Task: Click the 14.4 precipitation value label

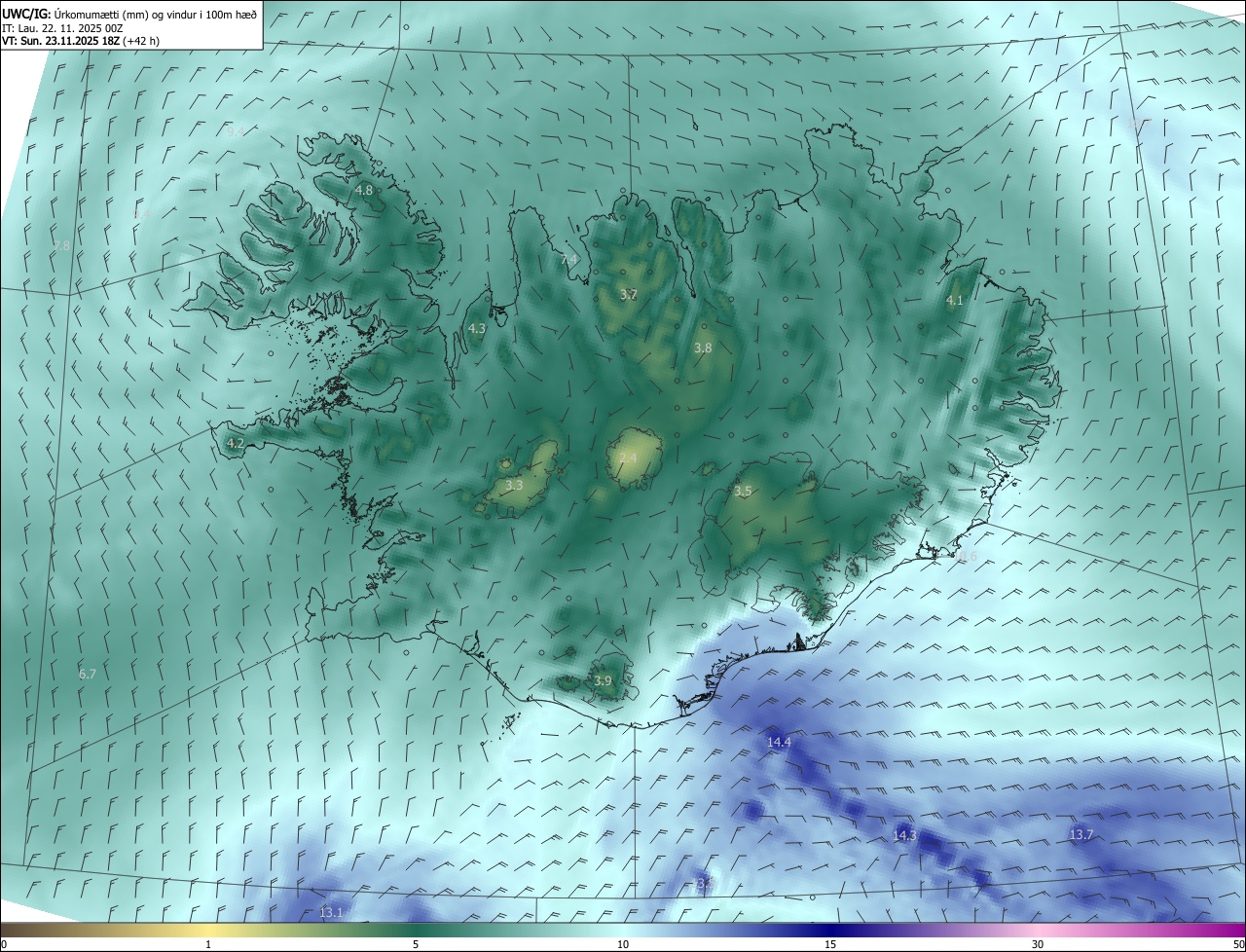Action: [779, 743]
